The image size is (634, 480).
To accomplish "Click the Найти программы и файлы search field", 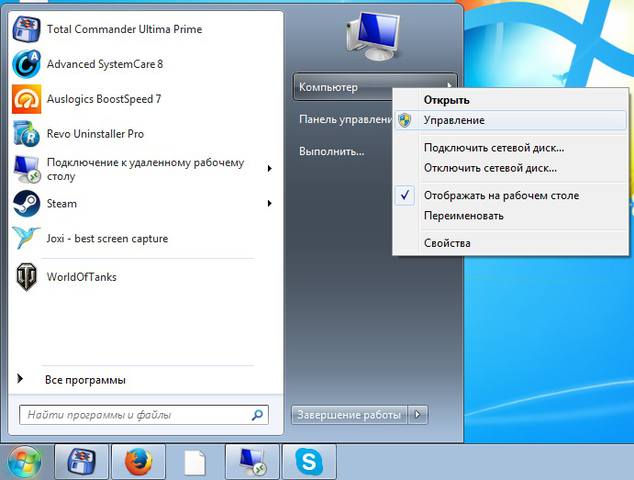I will [x=144, y=415].
